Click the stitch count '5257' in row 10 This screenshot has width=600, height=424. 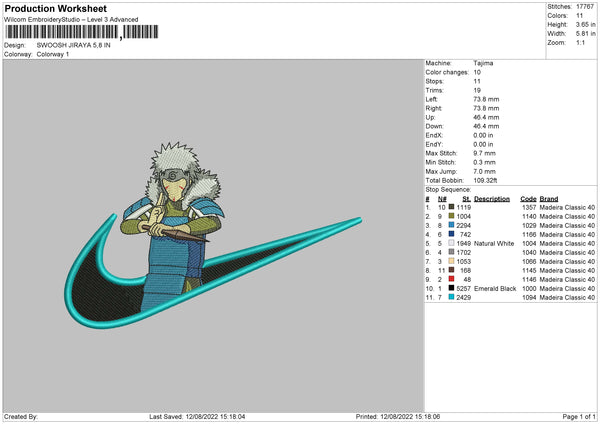[x=463, y=289]
